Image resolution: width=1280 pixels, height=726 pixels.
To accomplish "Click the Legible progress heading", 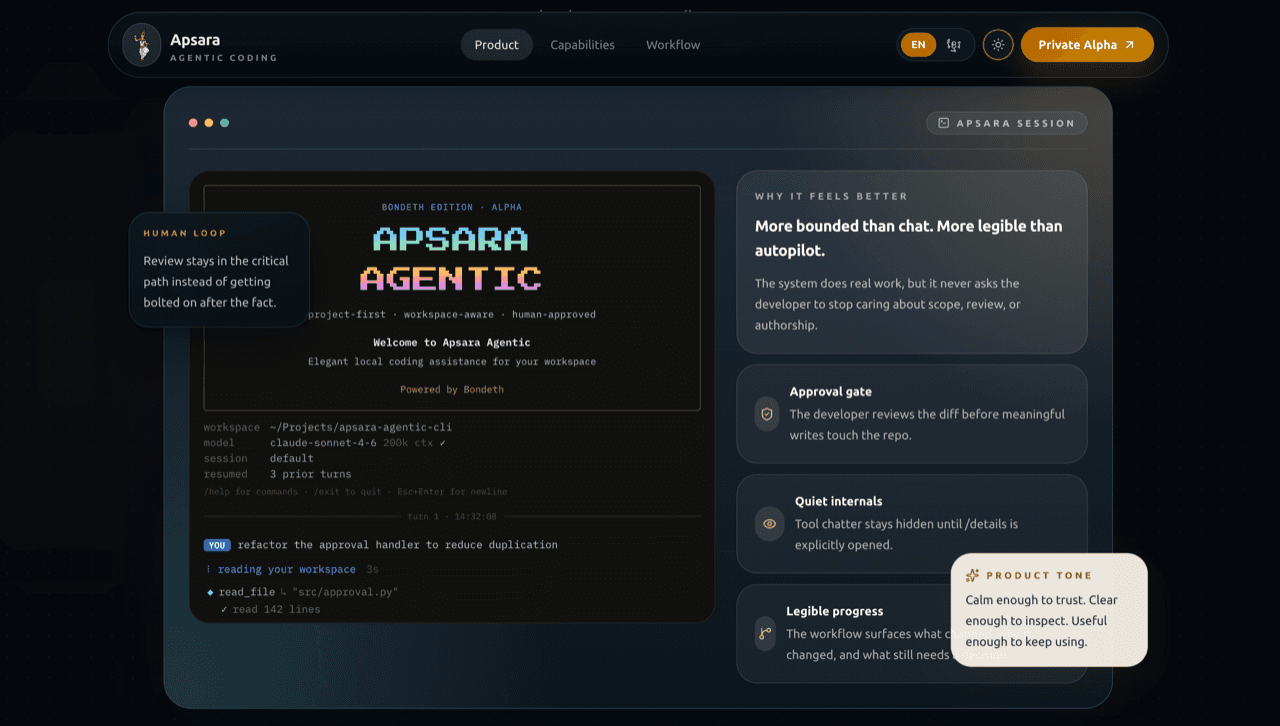I will click(834, 611).
